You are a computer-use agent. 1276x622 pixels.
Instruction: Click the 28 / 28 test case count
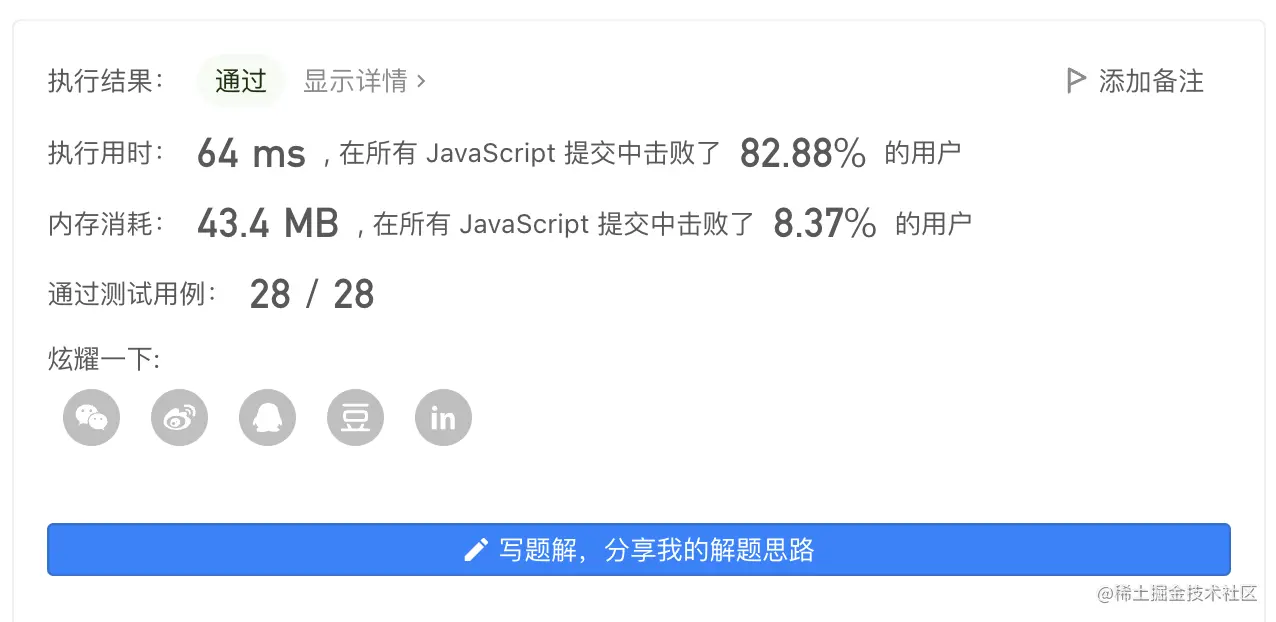point(311,295)
